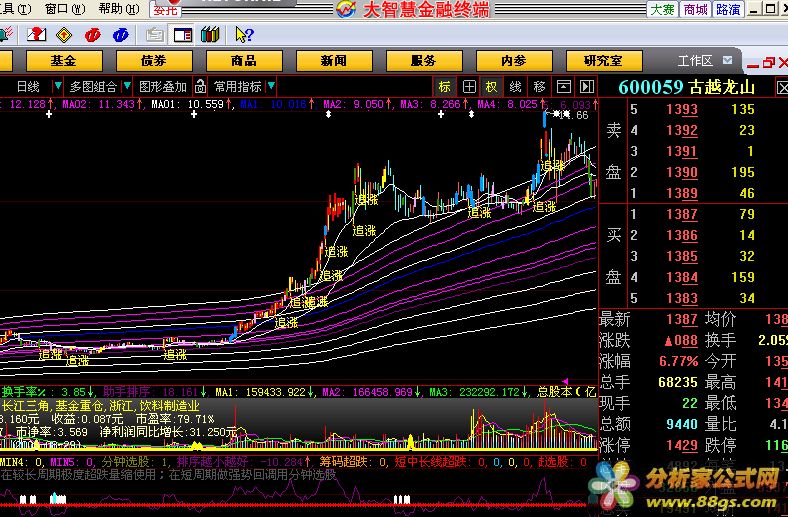
Task: Click the stock title 600059 古越龙山
Action: (x=686, y=87)
